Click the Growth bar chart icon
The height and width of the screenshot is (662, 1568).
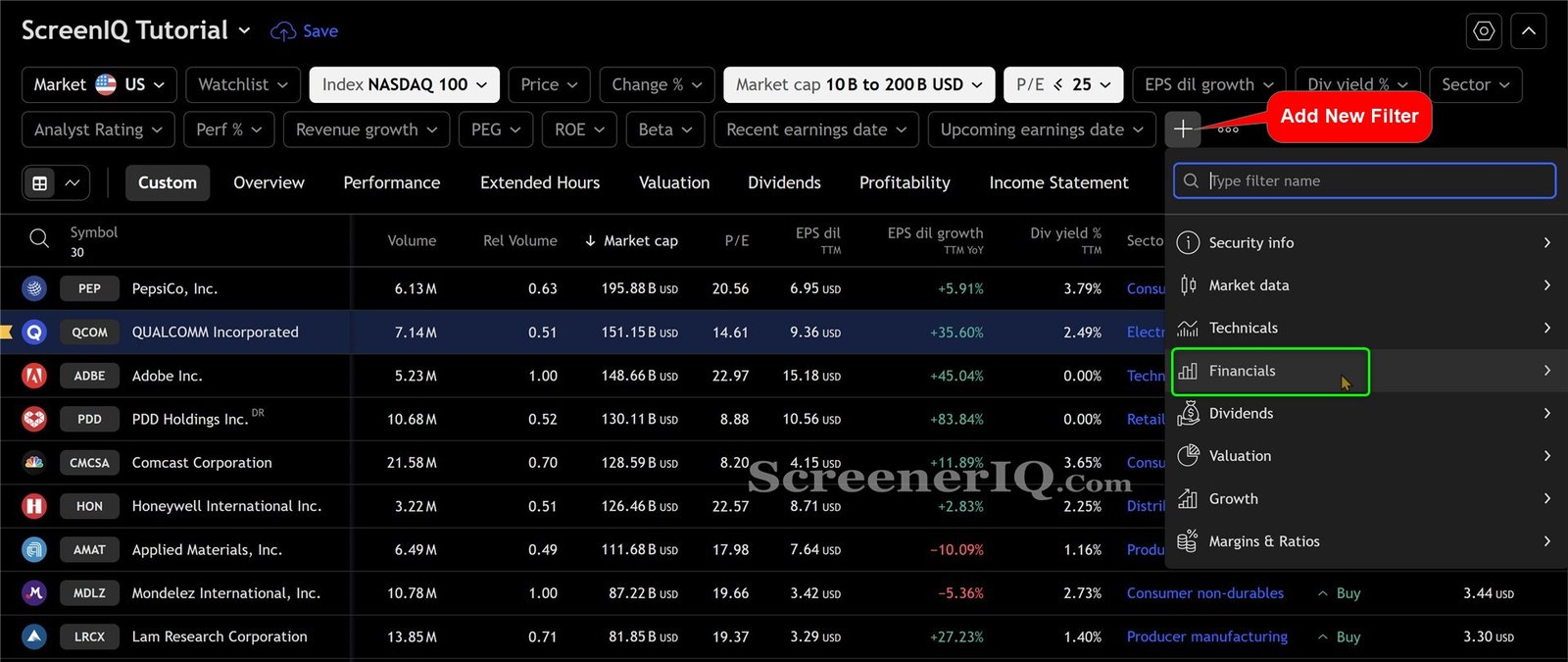1188,498
